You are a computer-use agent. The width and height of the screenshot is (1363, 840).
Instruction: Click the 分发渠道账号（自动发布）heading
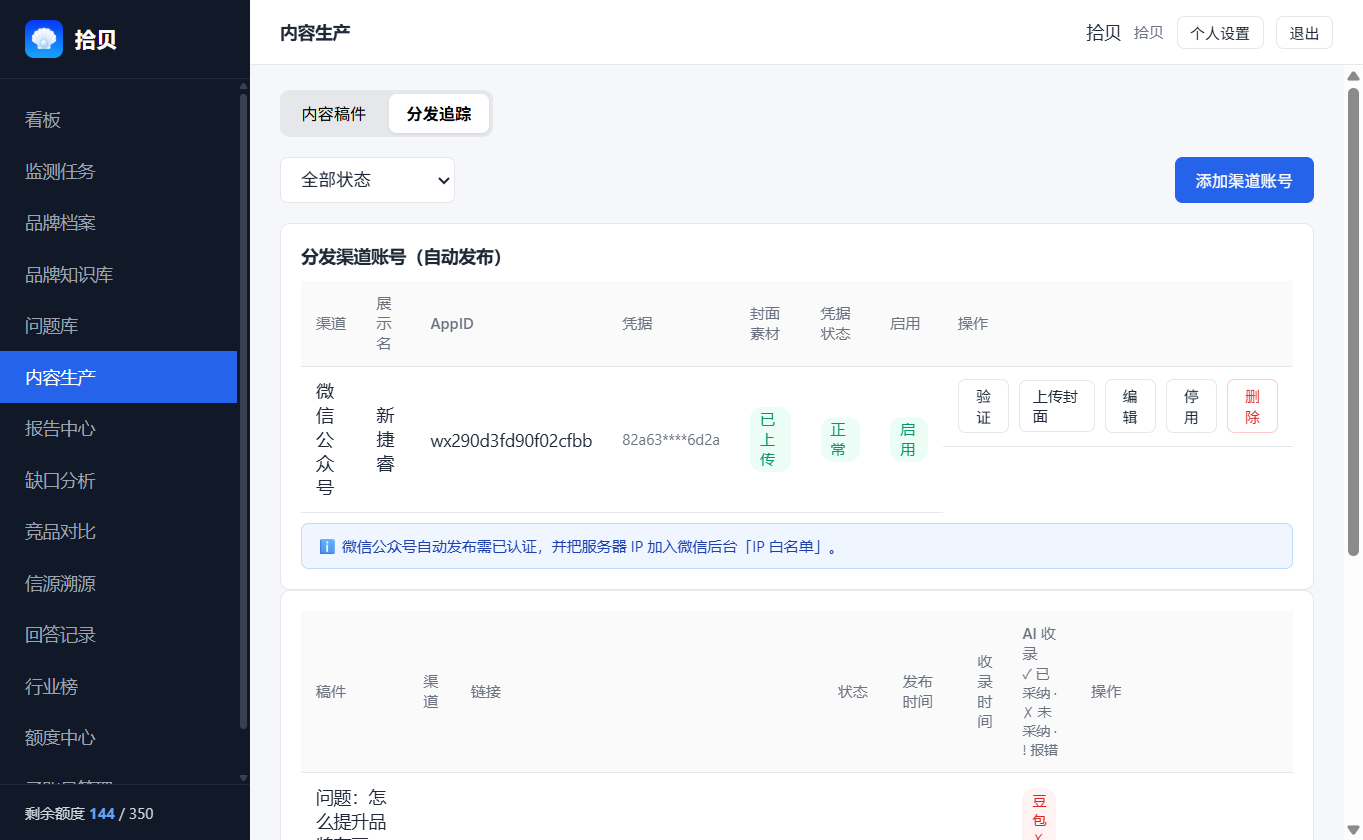pos(402,258)
